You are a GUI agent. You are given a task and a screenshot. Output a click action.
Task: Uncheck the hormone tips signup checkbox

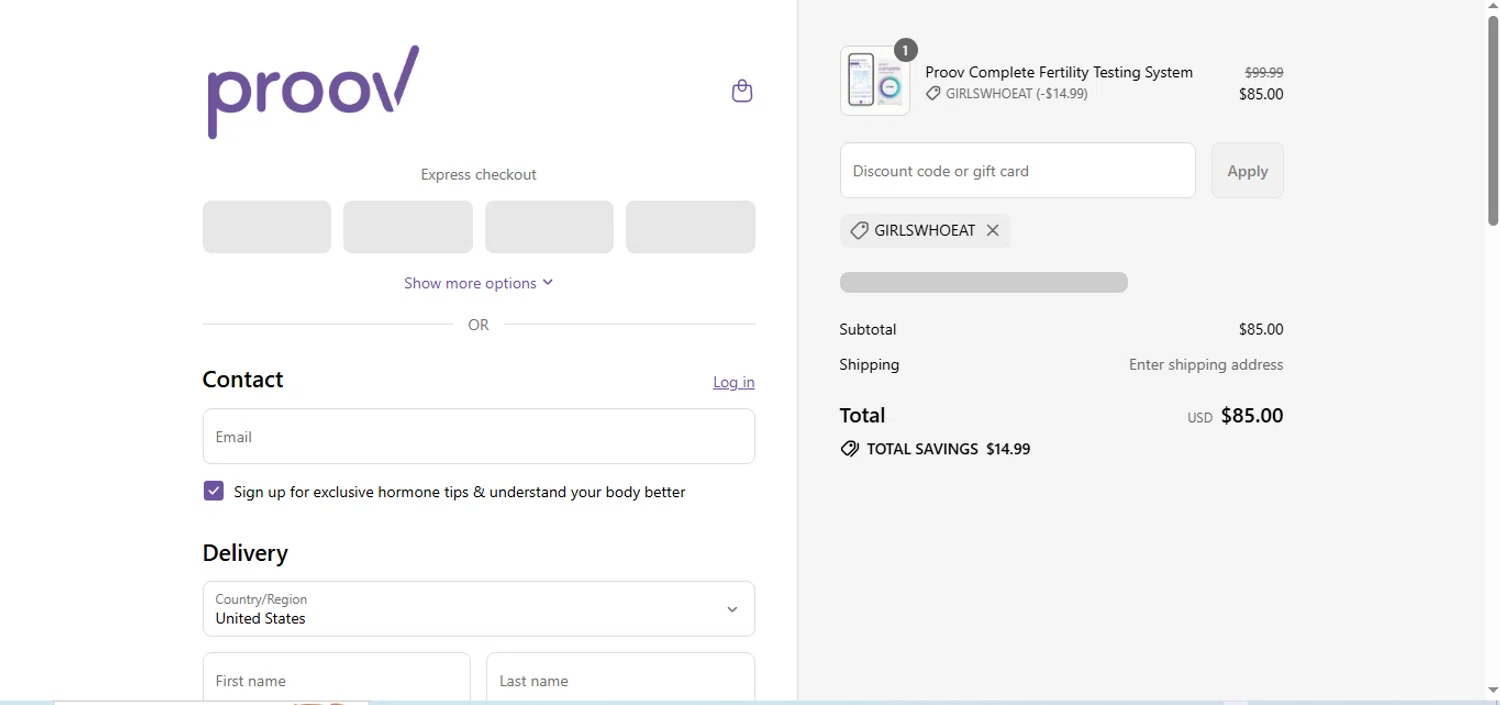213,491
